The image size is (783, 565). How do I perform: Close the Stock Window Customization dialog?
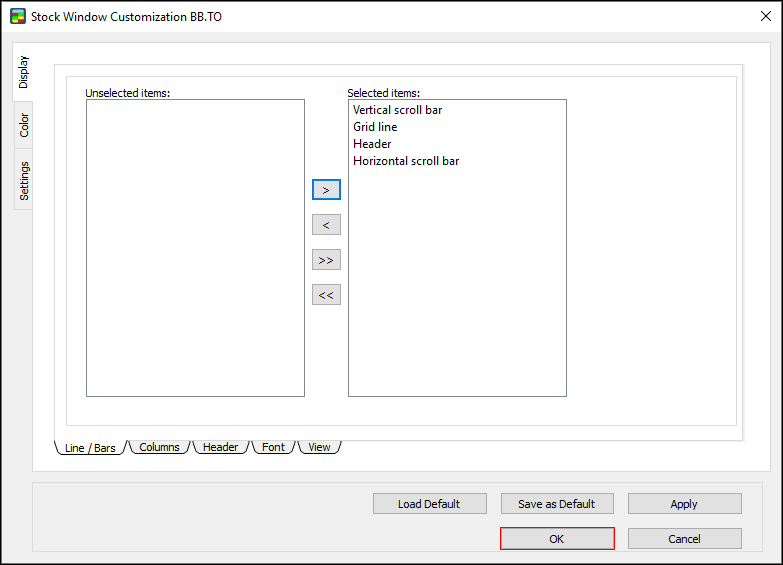[765, 17]
